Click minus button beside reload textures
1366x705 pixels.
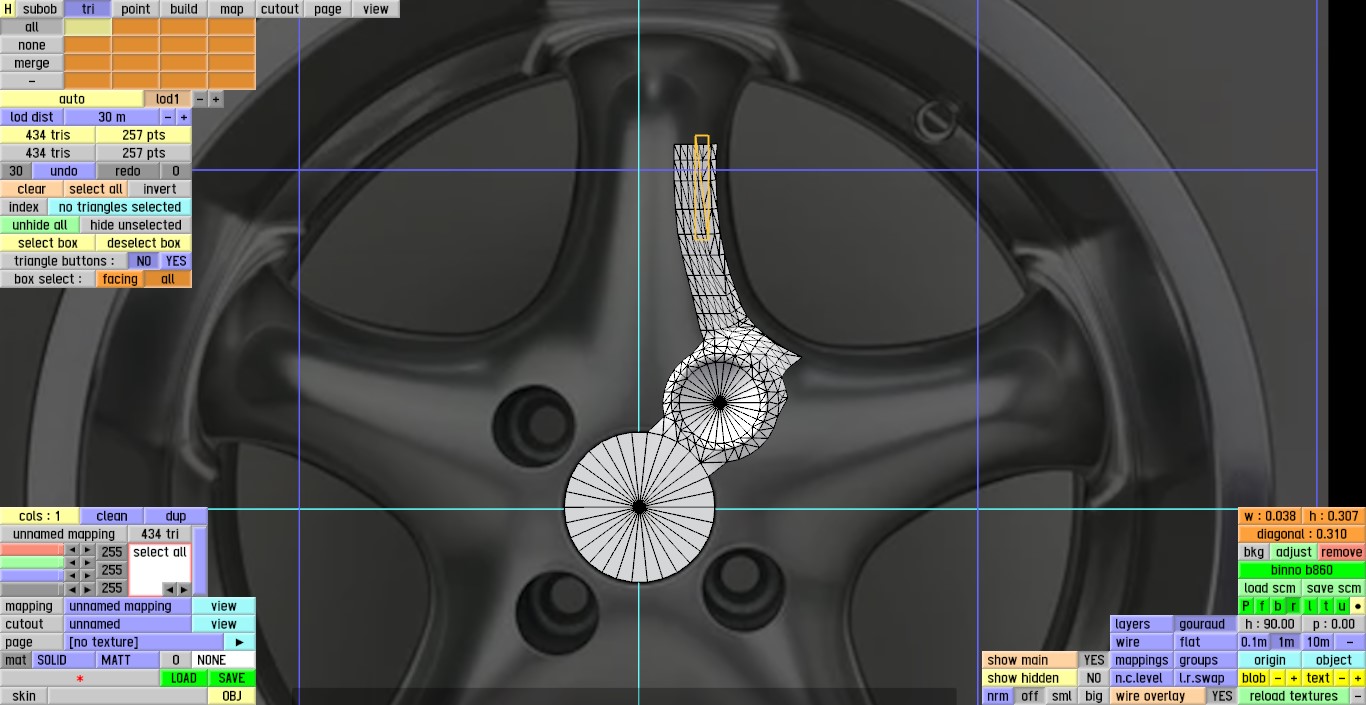click(1358, 696)
